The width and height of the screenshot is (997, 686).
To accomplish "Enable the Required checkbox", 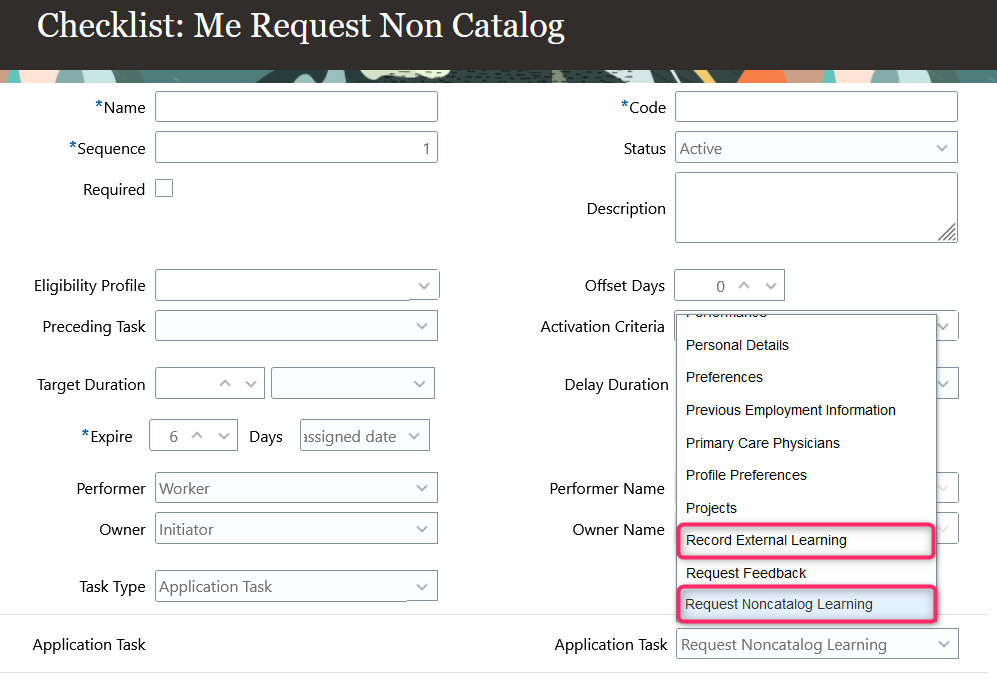I will [x=163, y=187].
